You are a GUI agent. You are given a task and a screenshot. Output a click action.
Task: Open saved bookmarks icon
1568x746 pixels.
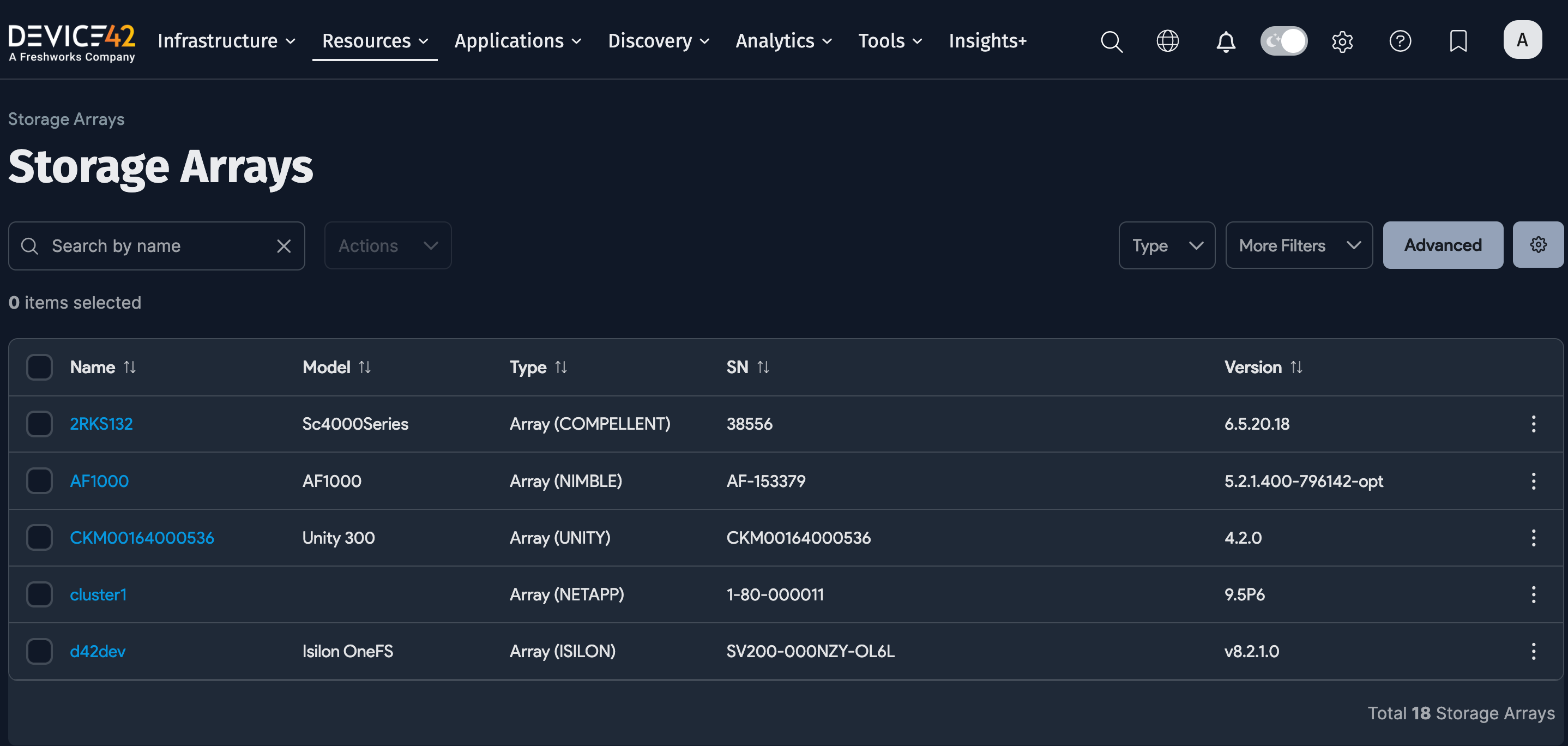click(1458, 41)
